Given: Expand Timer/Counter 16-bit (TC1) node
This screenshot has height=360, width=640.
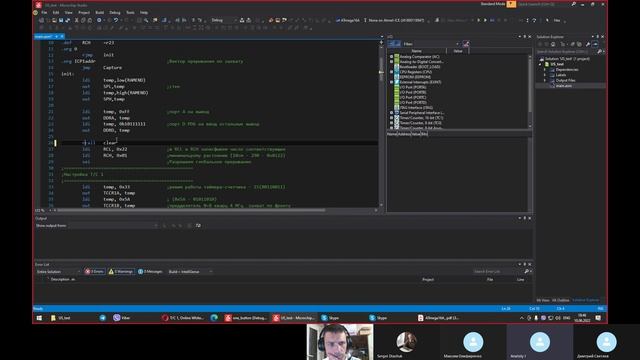Looking at the screenshot, I should point(391,118).
